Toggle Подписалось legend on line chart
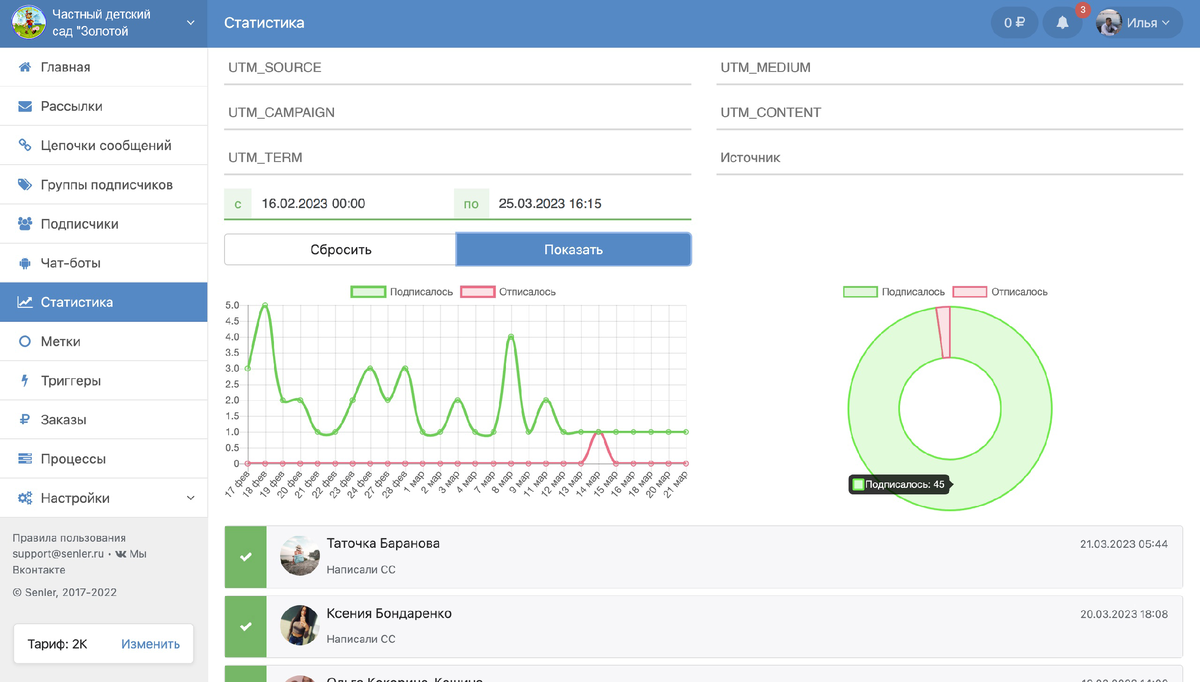The width and height of the screenshot is (1200, 682). pos(402,292)
